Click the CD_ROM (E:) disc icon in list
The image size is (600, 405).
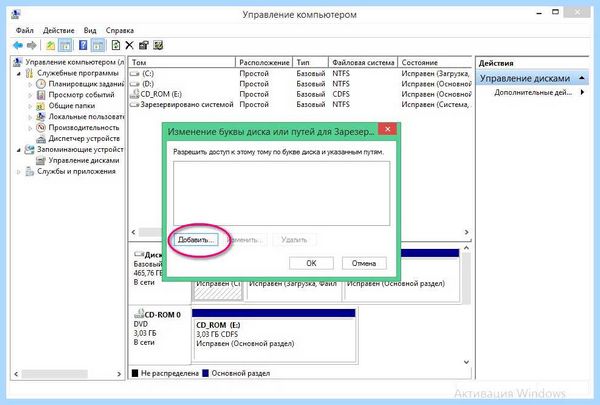pyautogui.click(x=135, y=94)
